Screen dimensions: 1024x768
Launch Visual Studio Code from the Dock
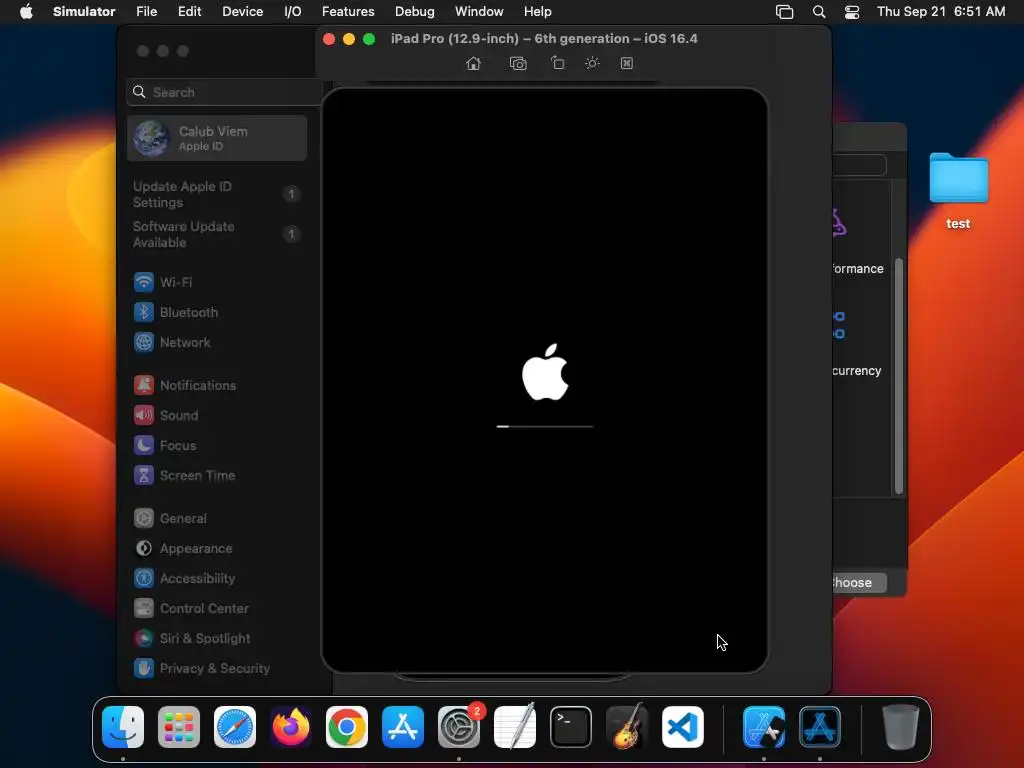click(683, 727)
